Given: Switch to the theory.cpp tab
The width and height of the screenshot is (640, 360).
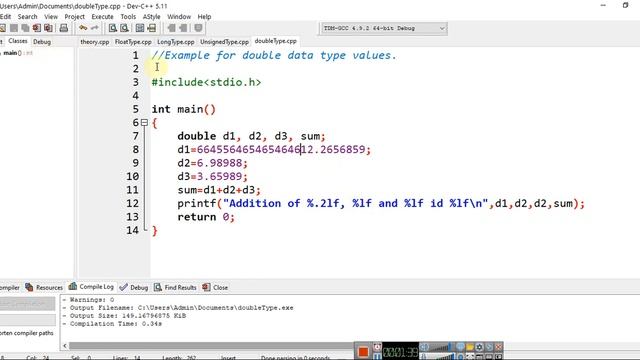Looking at the screenshot, I should (95, 42).
